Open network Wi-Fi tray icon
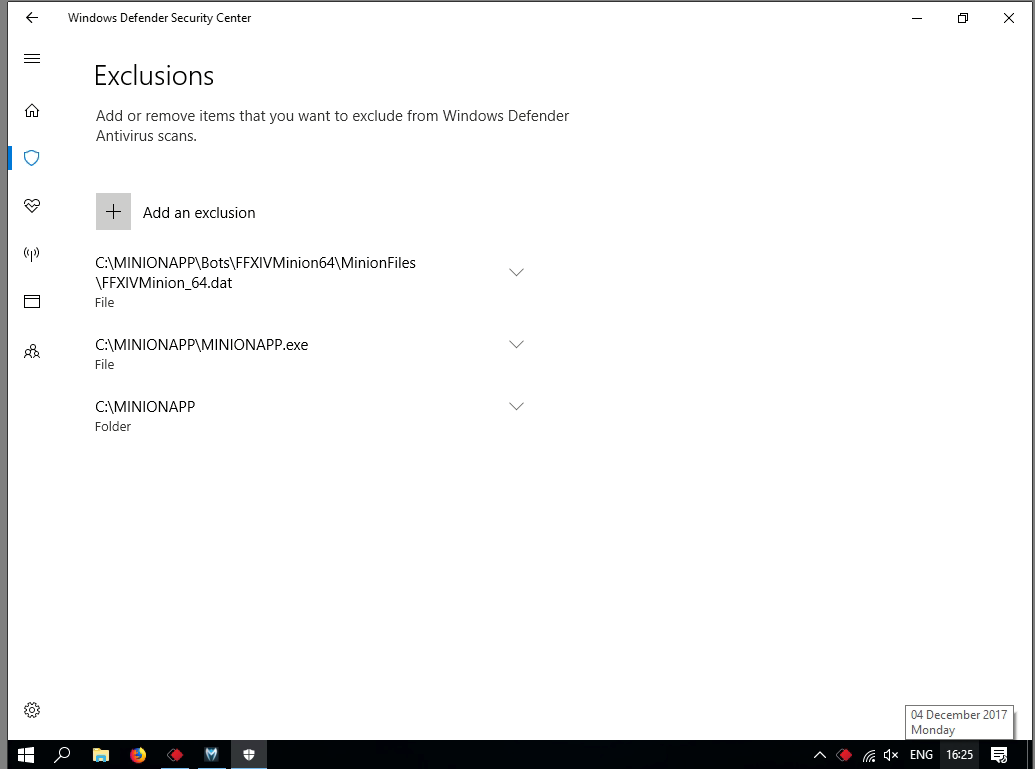1035x769 pixels. pos(869,755)
